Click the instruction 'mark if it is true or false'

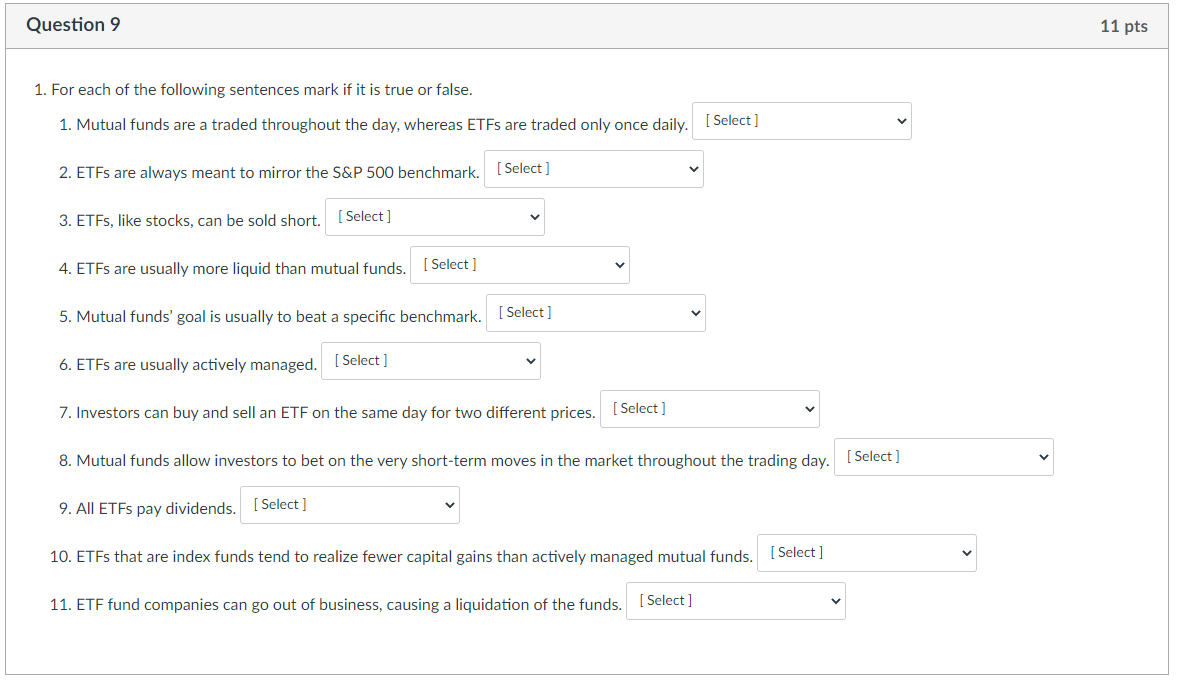(x=388, y=90)
